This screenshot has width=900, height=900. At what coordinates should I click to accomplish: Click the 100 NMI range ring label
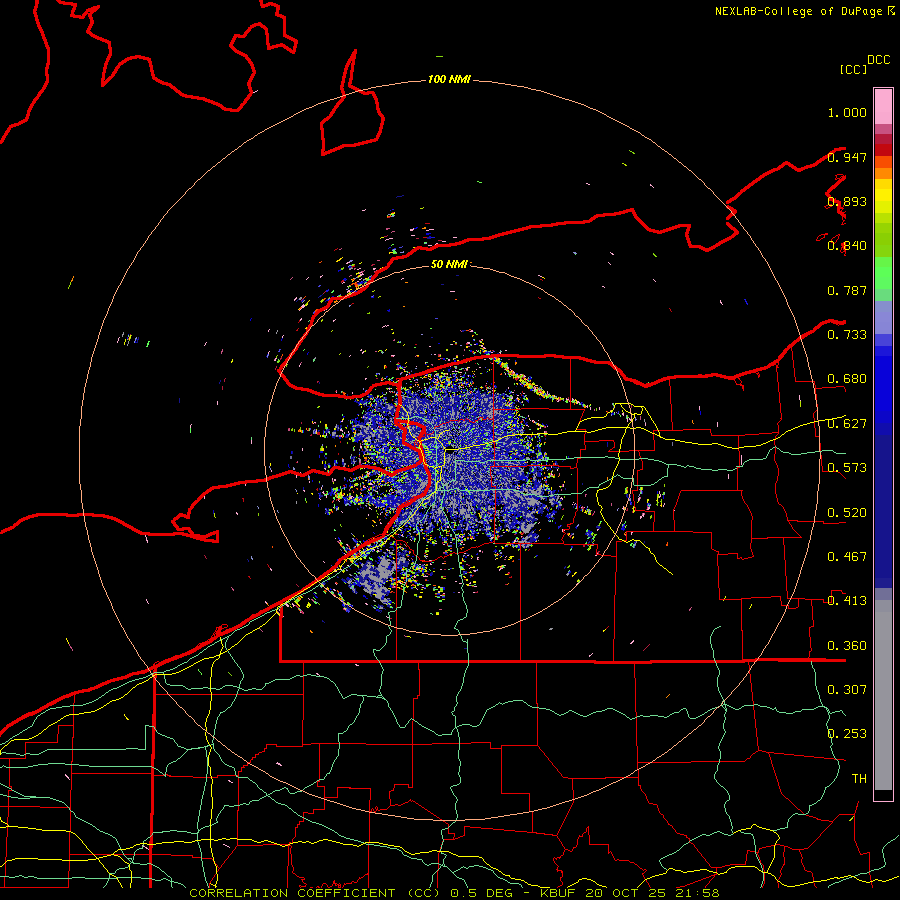[449, 79]
